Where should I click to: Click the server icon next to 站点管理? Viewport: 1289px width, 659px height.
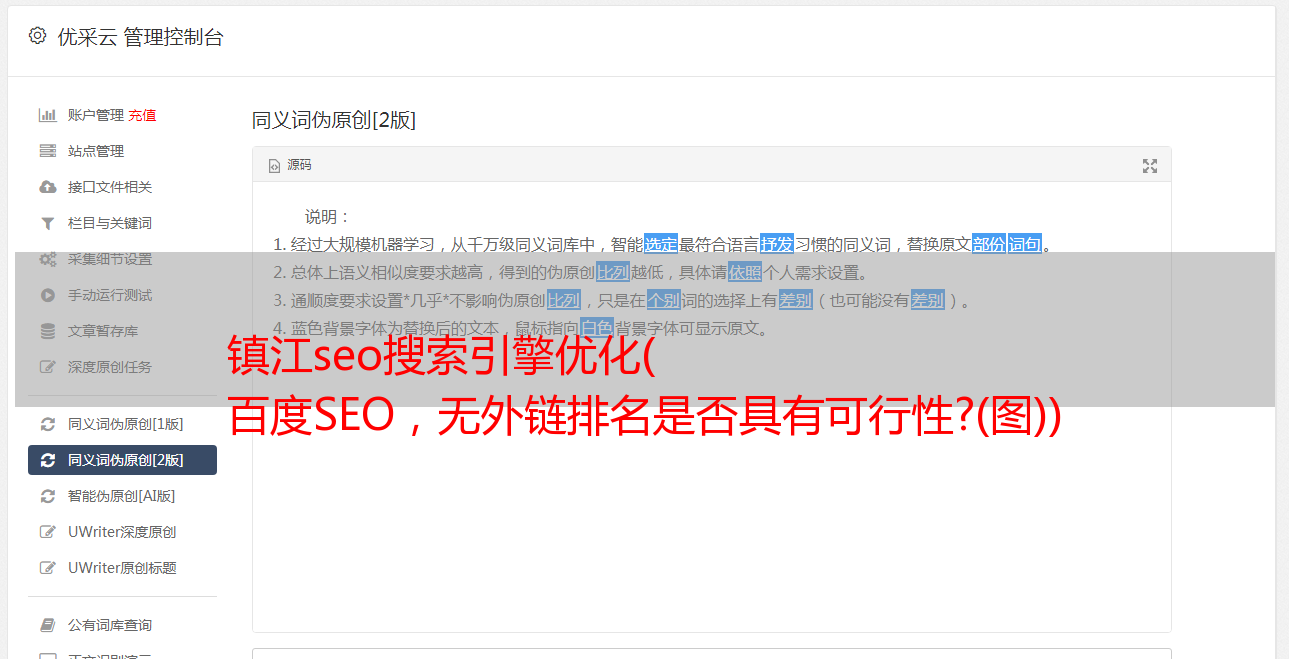(47, 151)
